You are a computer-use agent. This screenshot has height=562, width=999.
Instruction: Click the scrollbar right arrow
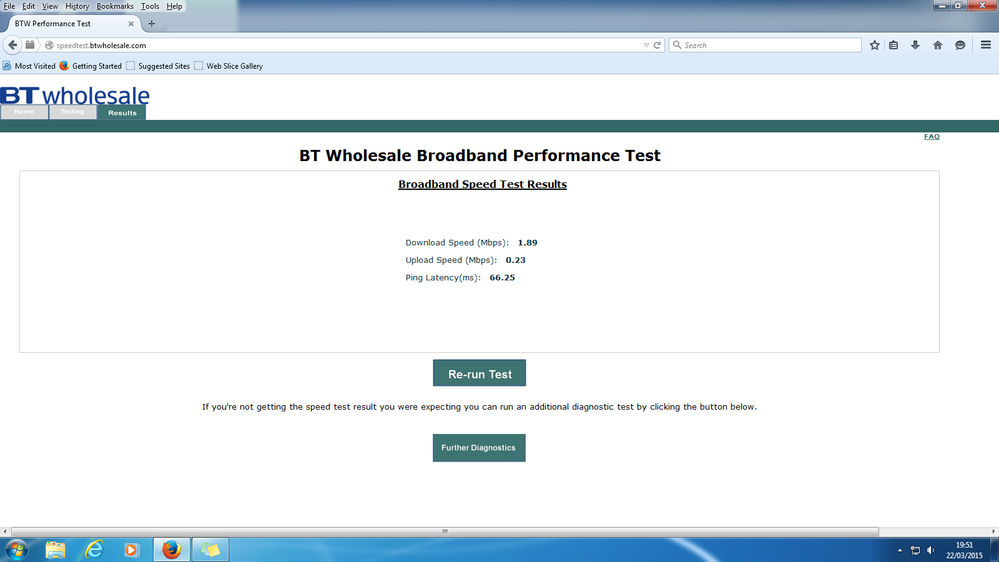coord(993,531)
